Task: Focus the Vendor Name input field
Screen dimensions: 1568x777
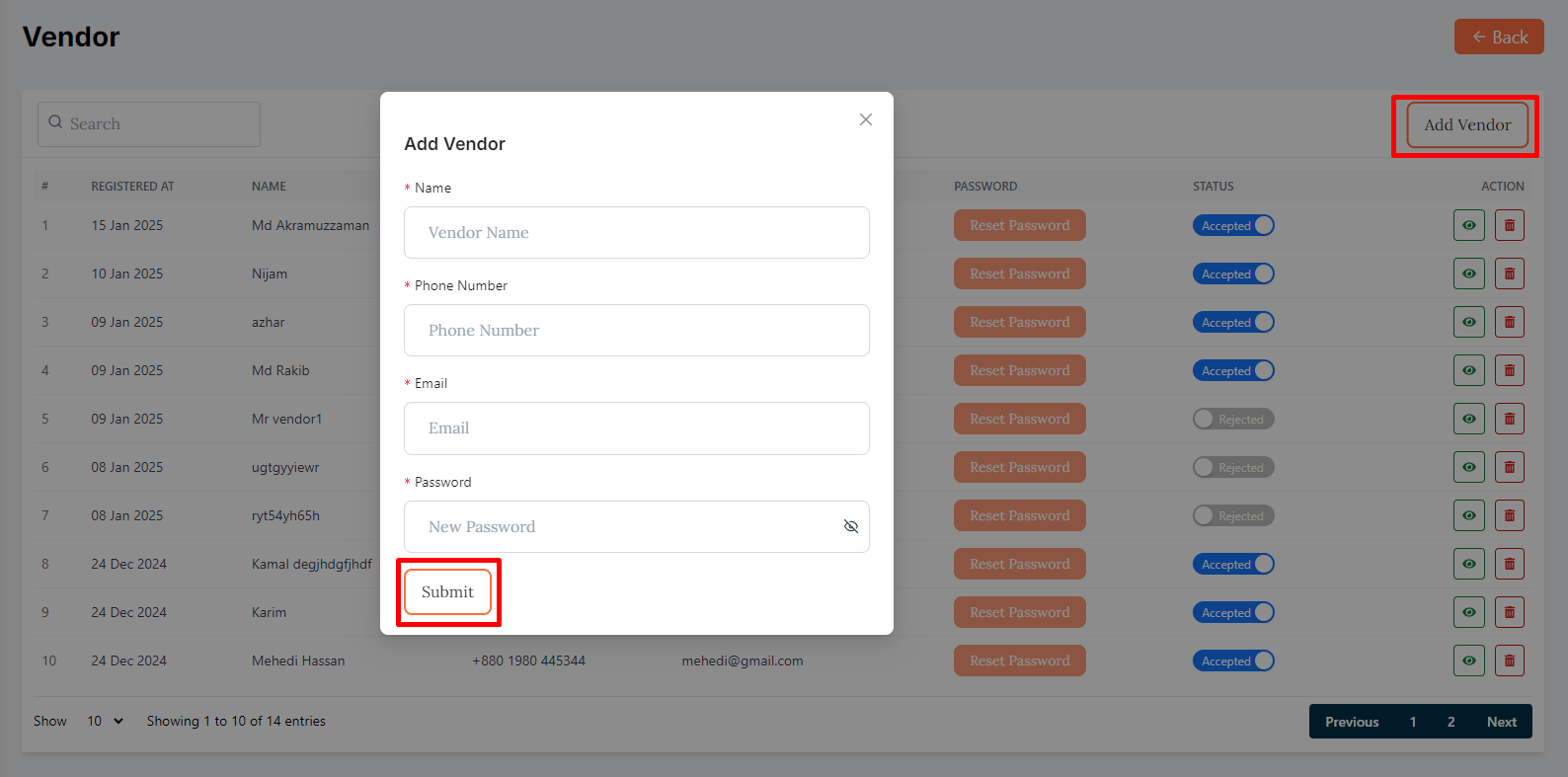Action: coord(636,233)
